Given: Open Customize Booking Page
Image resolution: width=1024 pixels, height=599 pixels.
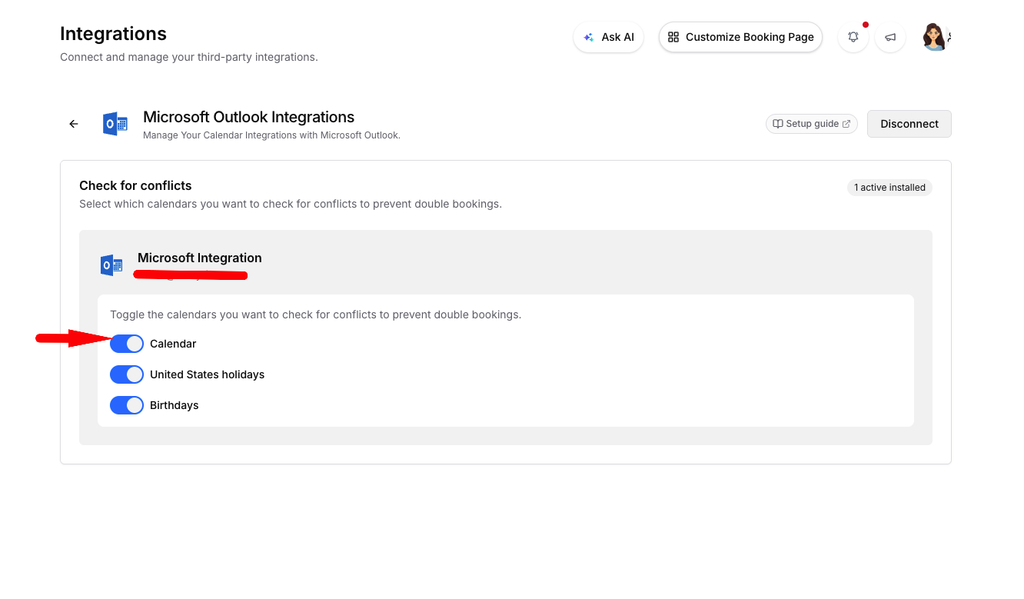Looking at the screenshot, I should (x=741, y=37).
